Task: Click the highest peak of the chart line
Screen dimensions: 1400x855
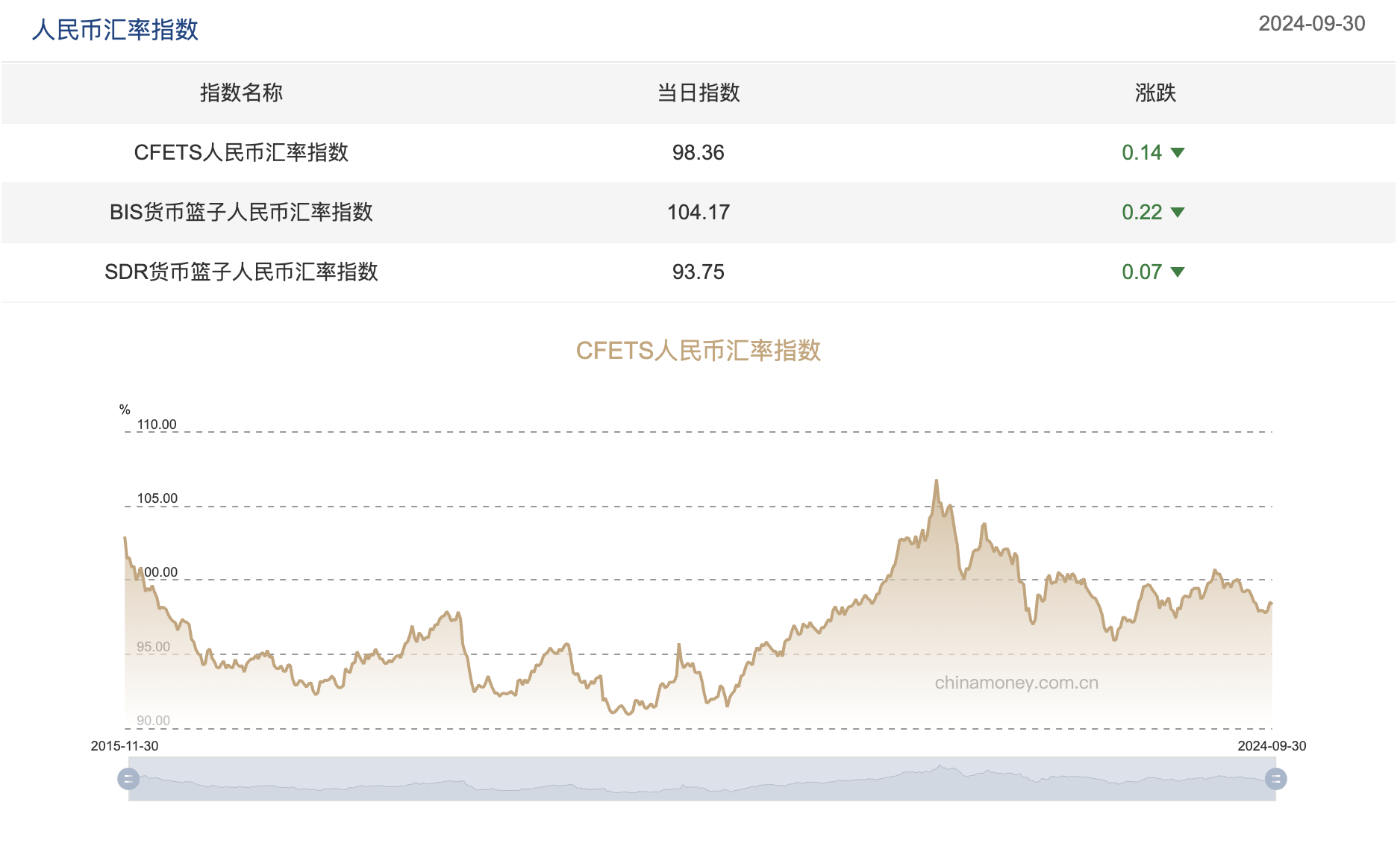Action: coord(938,481)
